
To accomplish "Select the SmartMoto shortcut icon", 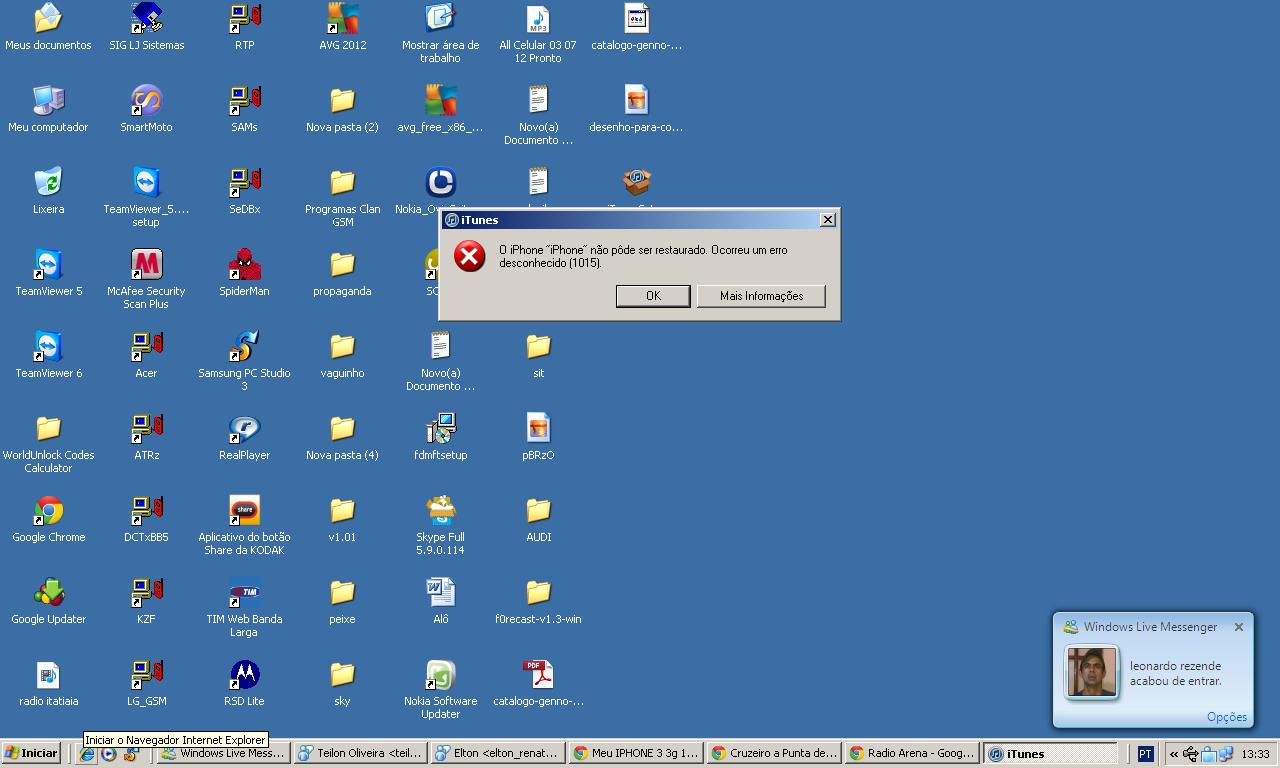I will (146, 100).
